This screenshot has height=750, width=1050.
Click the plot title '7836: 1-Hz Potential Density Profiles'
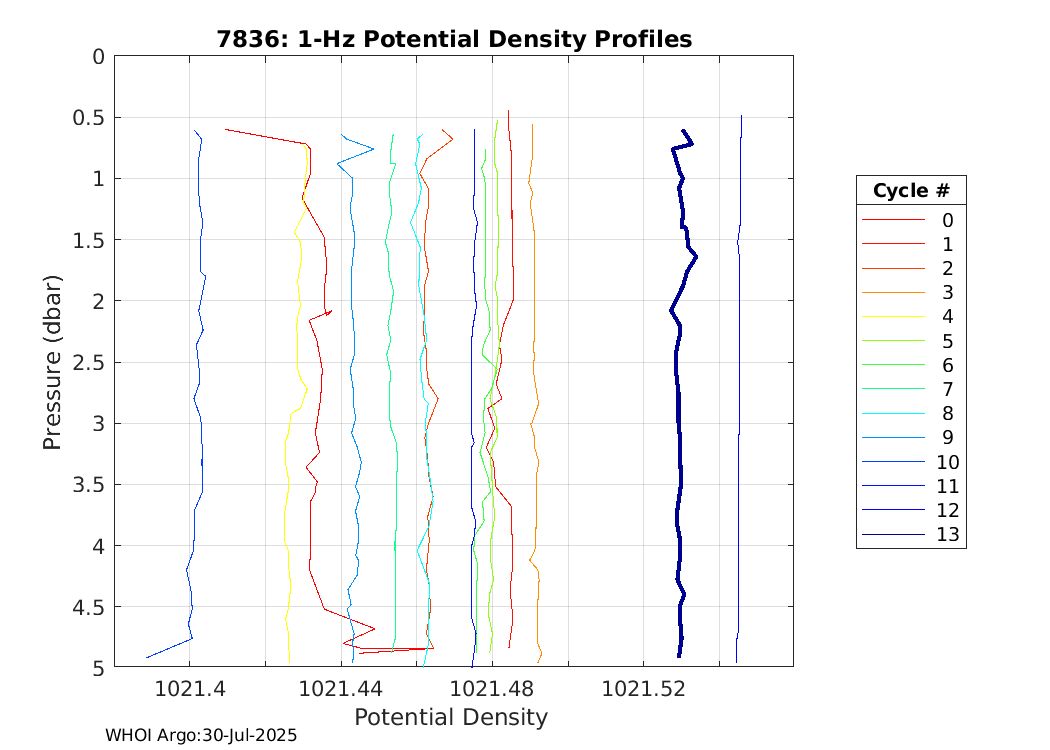coord(454,39)
